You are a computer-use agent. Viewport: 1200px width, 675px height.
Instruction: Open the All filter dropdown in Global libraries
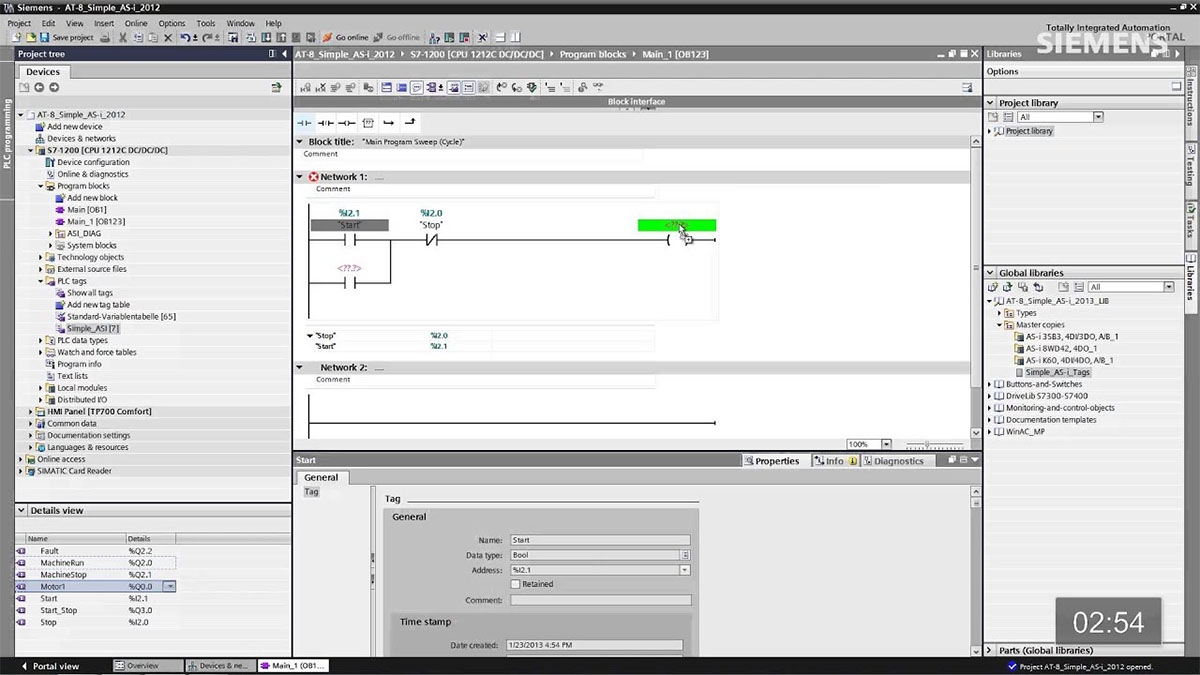[x=1168, y=287]
